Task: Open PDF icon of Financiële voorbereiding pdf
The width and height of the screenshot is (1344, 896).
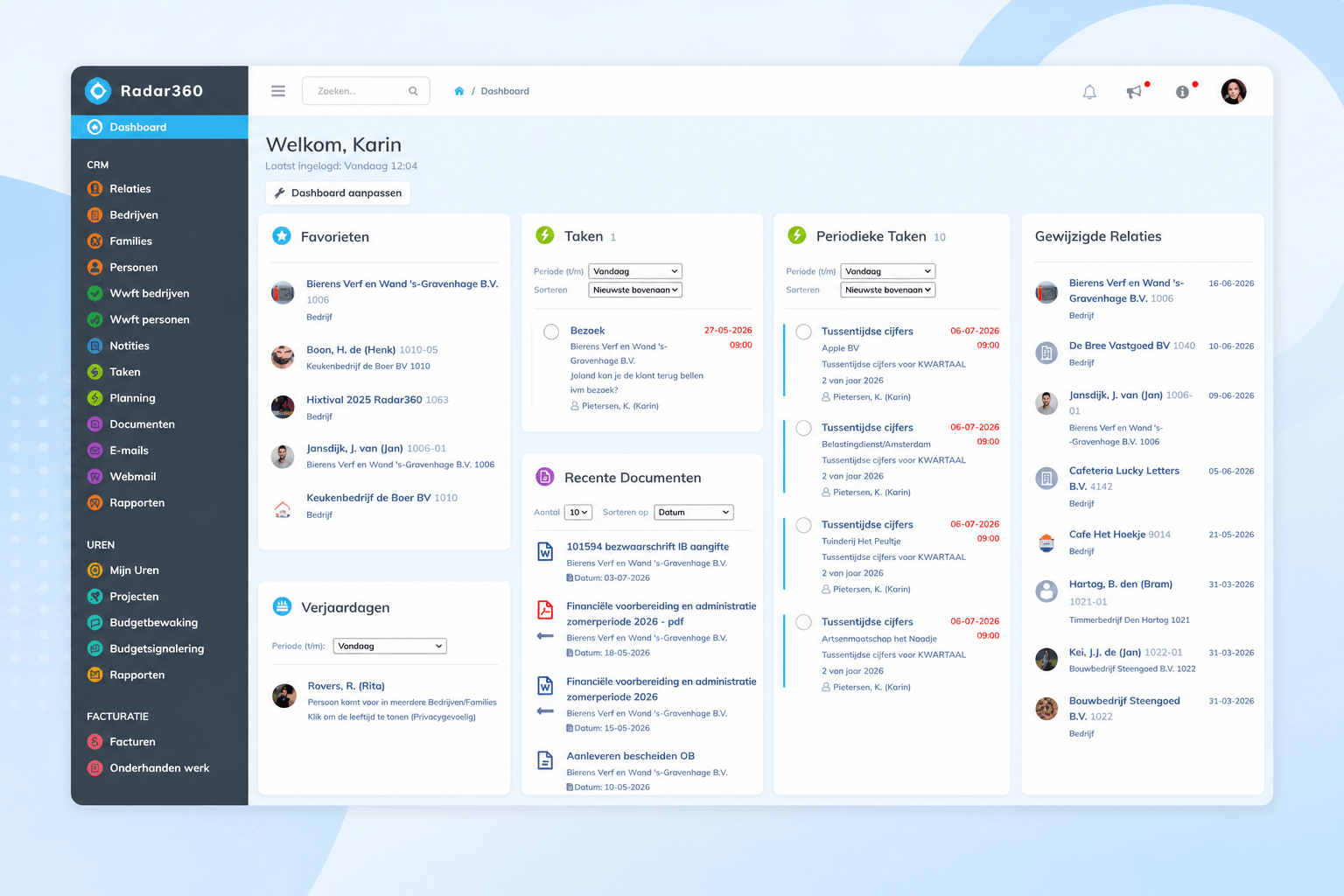Action: coord(545,610)
